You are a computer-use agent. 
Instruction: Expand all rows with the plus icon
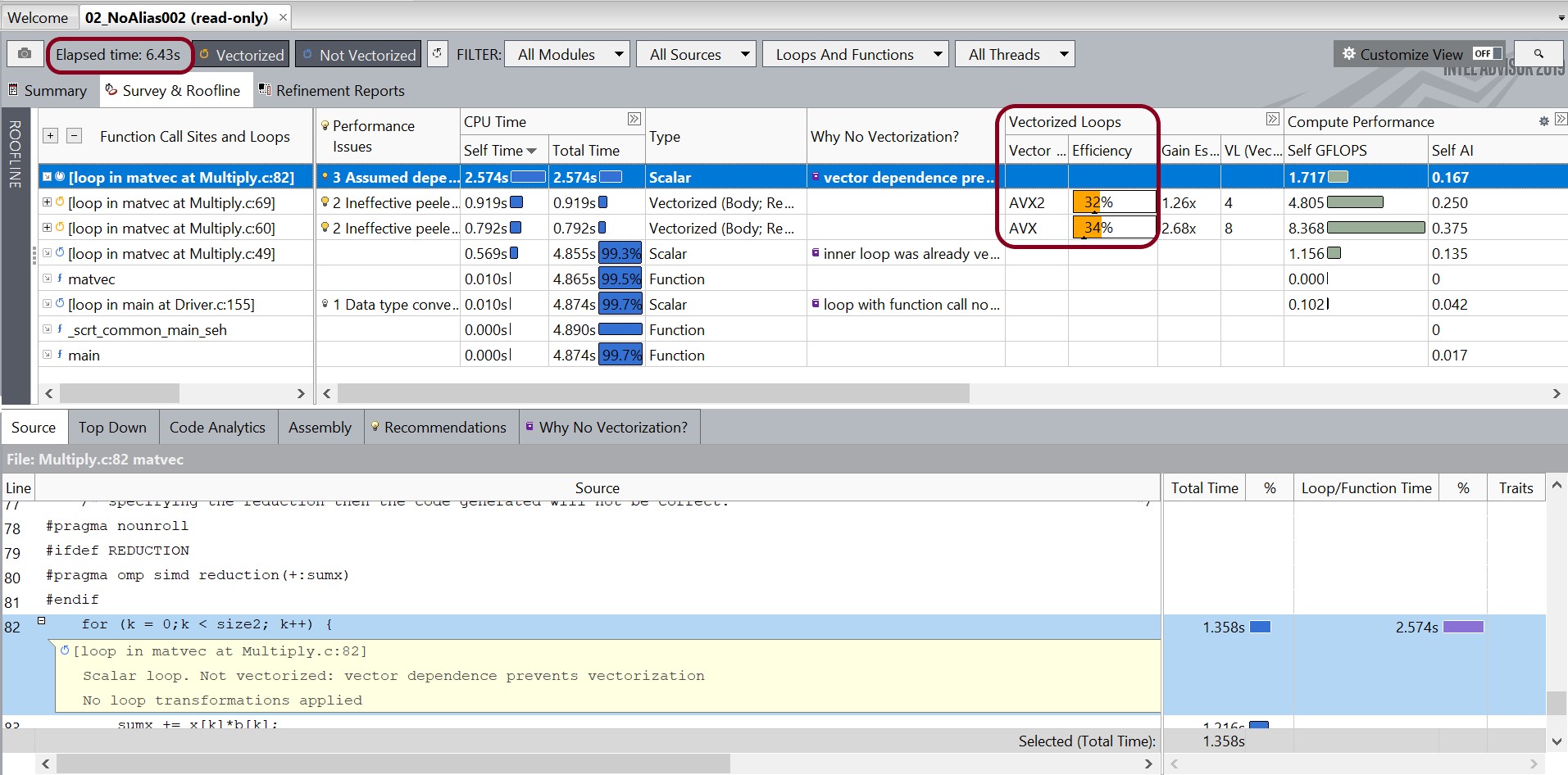tap(51, 136)
